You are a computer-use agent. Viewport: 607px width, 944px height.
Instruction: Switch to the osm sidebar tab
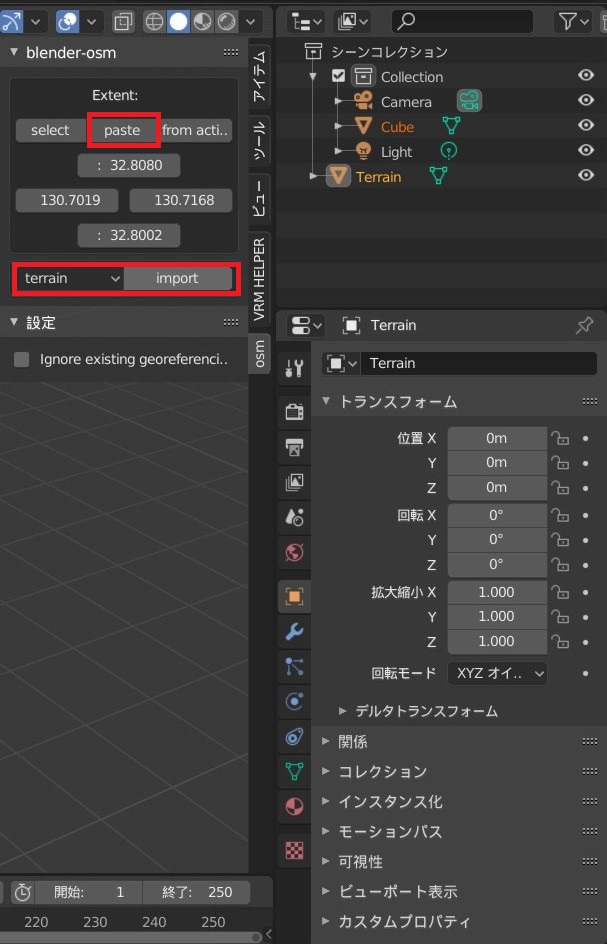pyautogui.click(x=260, y=354)
